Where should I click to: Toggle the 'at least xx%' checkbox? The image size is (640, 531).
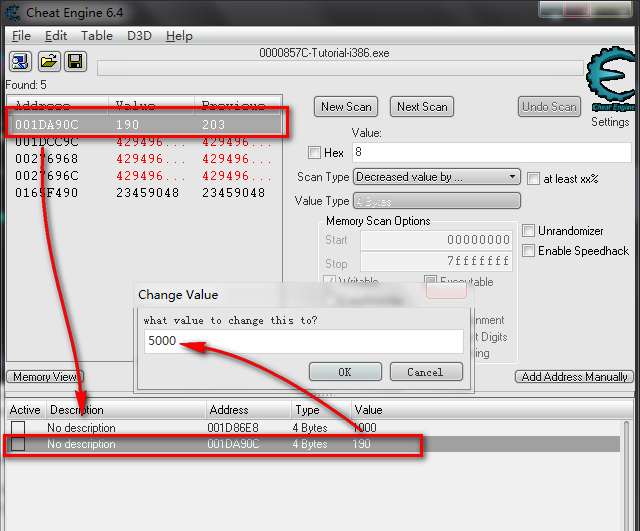pyautogui.click(x=533, y=179)
